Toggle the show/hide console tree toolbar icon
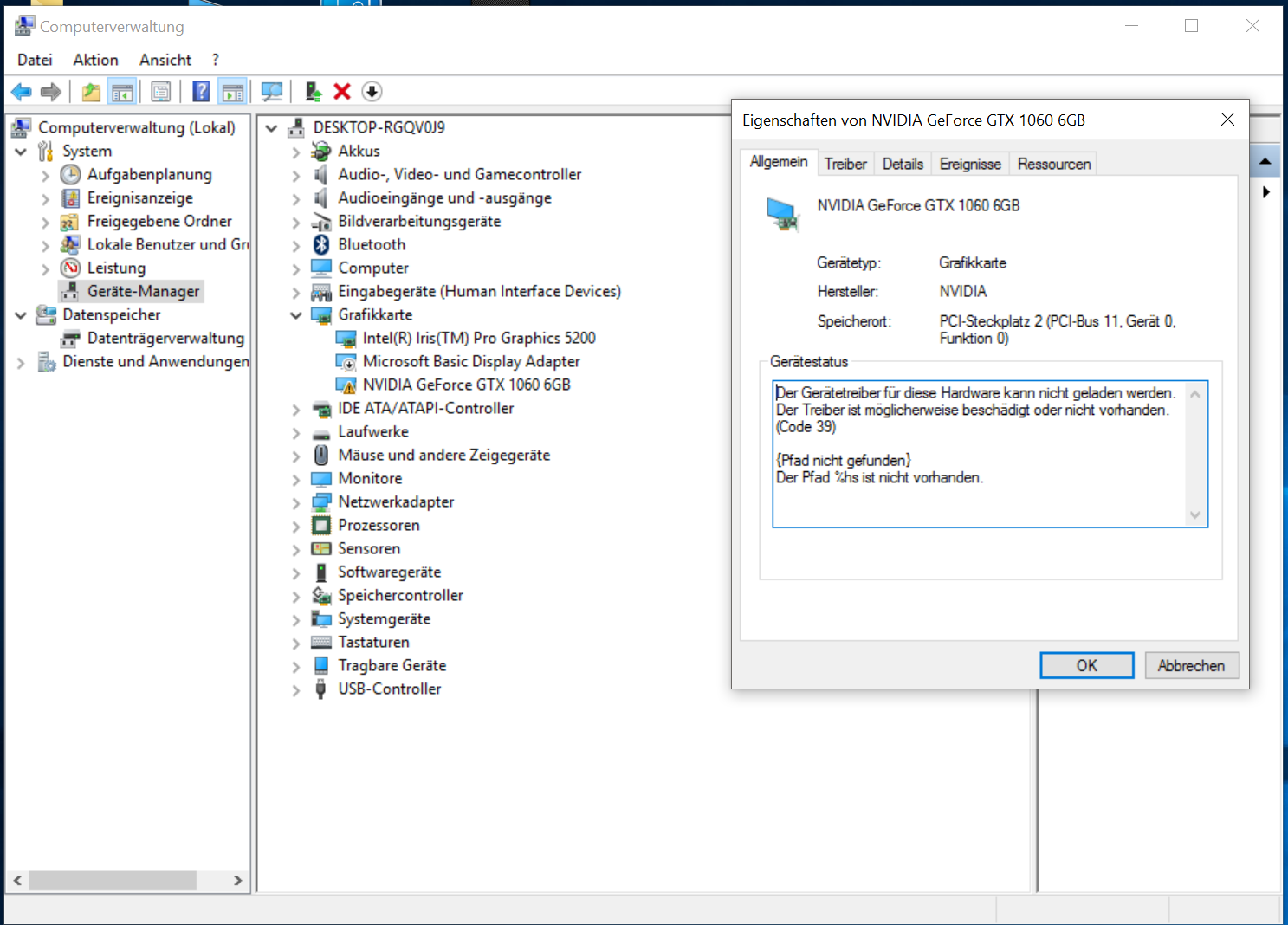Viewport: 1288px width, 925px height. (x=123, y=92)
